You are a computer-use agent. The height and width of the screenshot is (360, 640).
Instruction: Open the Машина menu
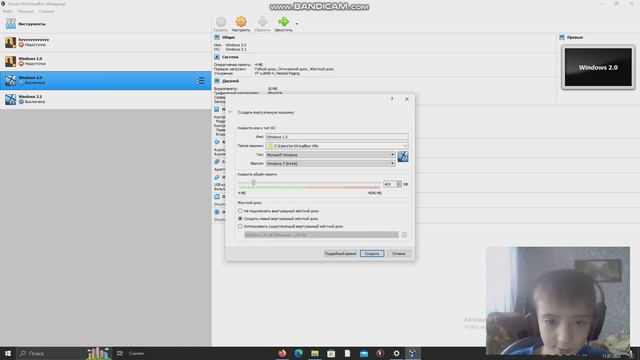click(x=26, y=11)
